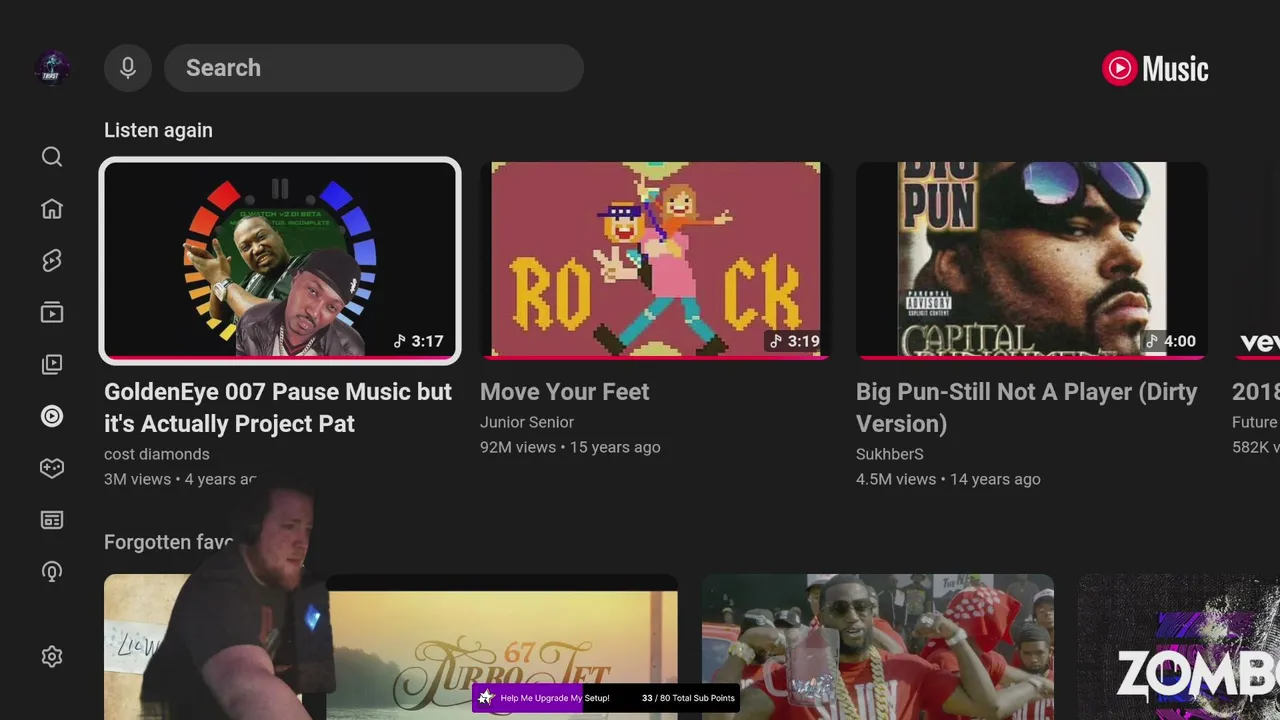Open the account profile avatar
This screenshot has height=720, width=1280.
[x=52, y=68]
